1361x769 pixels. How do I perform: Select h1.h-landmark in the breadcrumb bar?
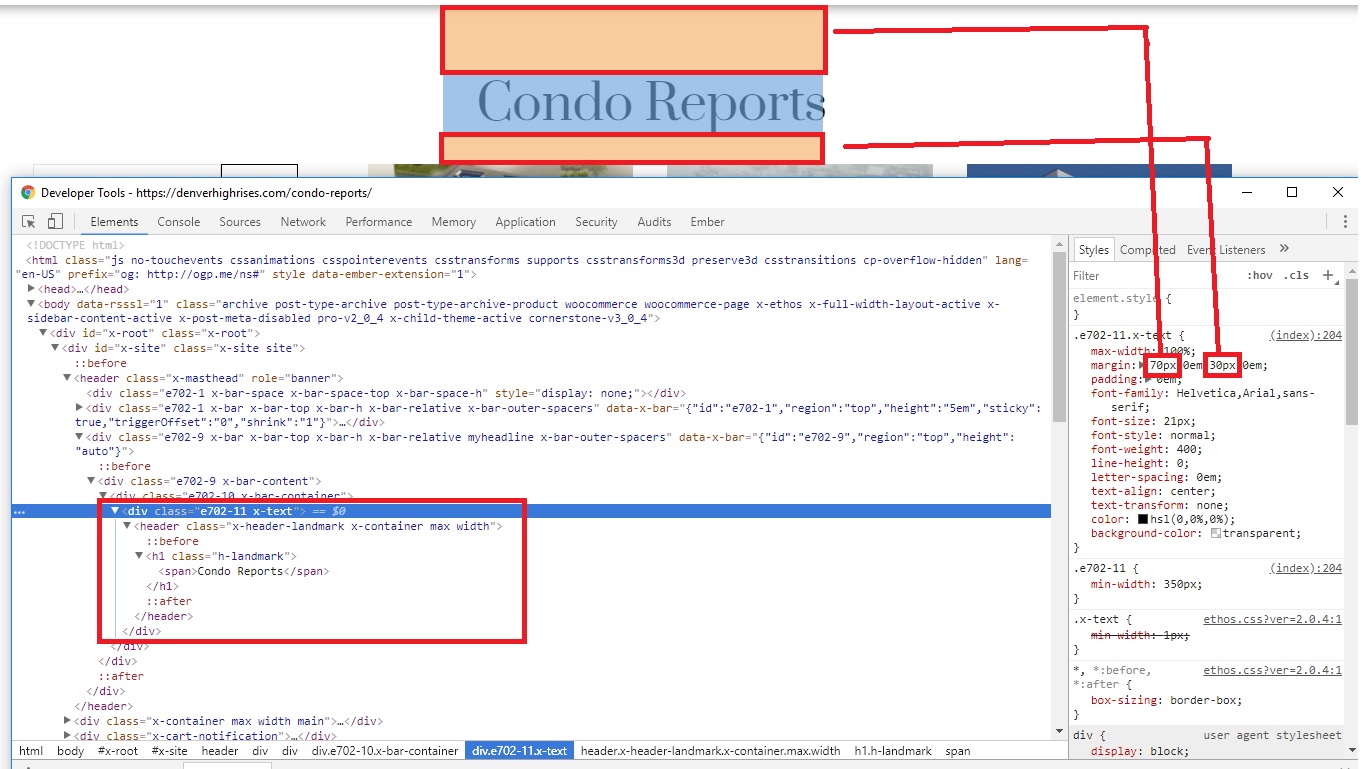point(892,751)
